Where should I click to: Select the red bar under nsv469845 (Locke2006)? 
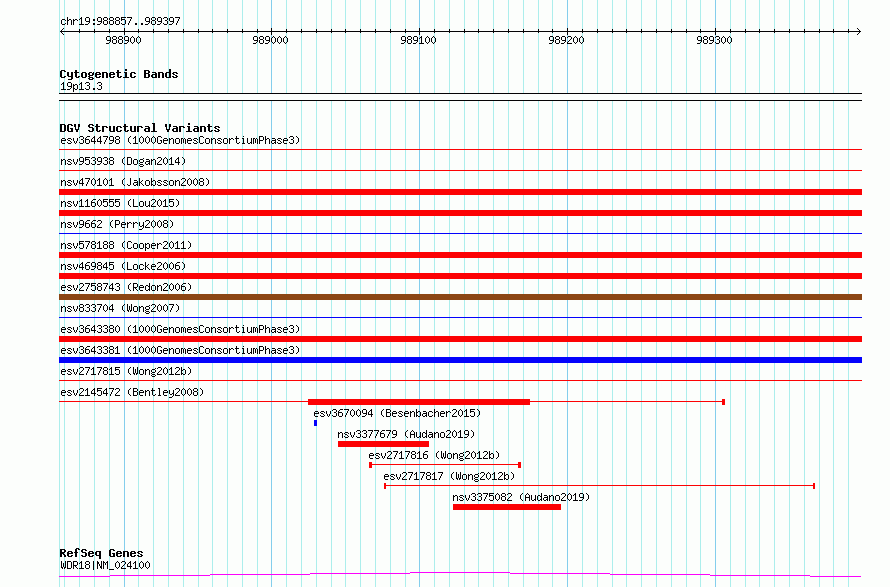pyautogui.click(x=460, y=276)
